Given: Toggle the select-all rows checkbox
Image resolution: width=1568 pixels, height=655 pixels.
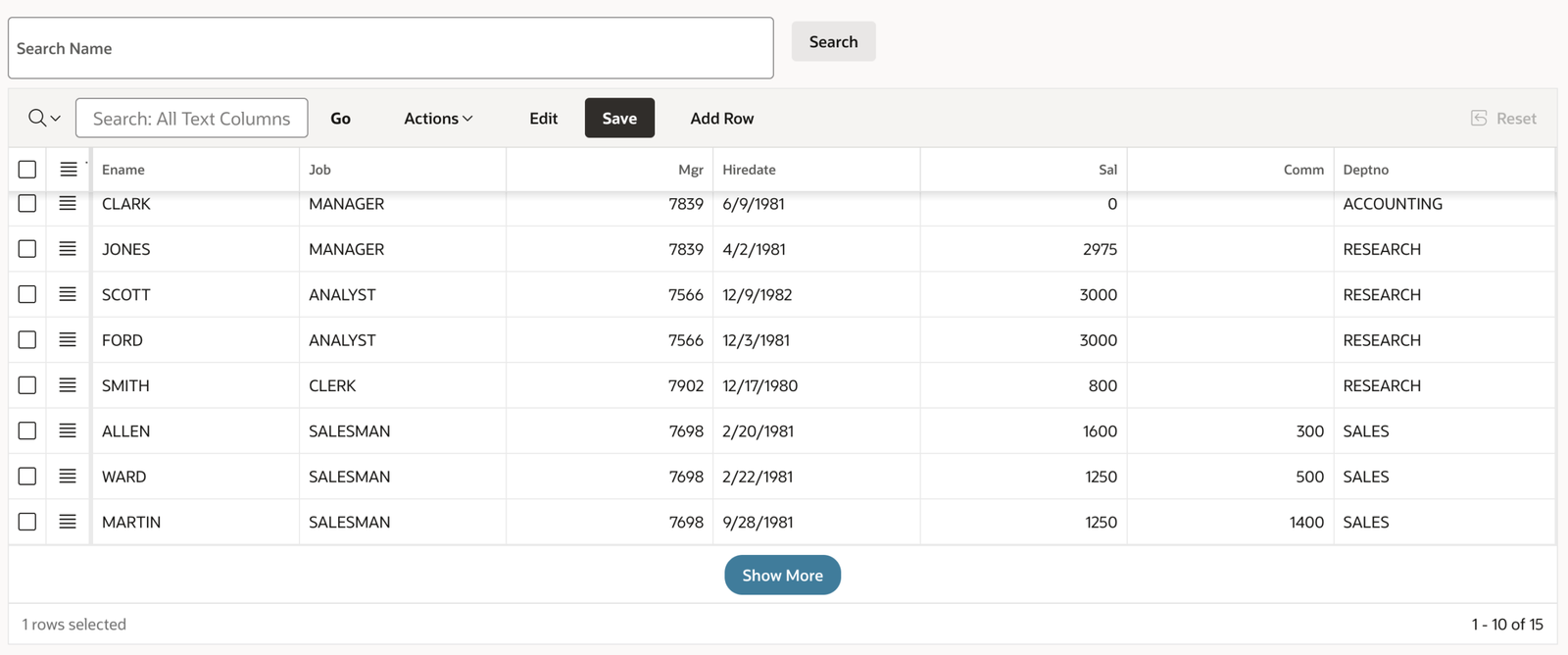Looking at the screenshot, I should click(27, 170).
